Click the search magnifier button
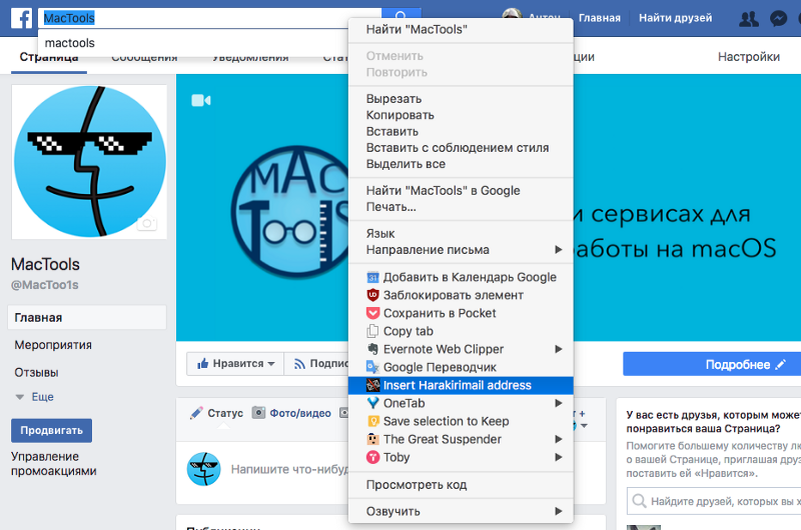 [x=401, y=13]
